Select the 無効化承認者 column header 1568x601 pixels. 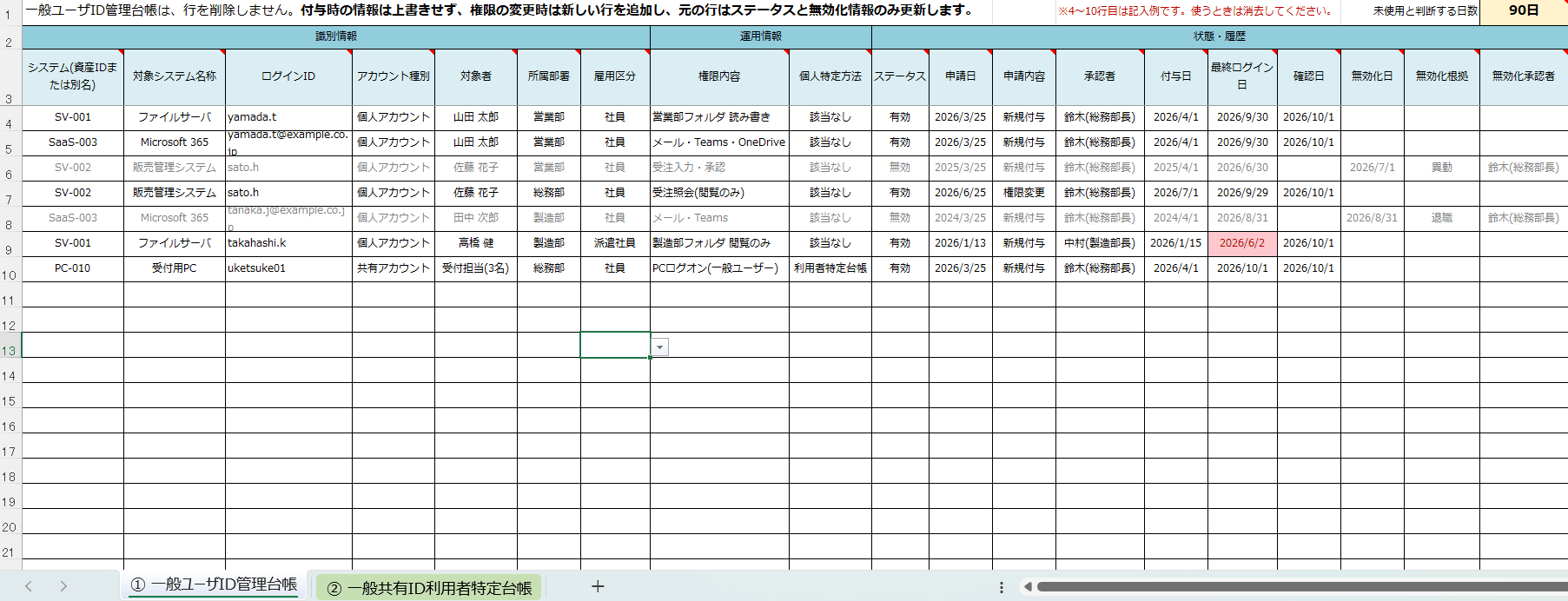tap(1524, 76)
